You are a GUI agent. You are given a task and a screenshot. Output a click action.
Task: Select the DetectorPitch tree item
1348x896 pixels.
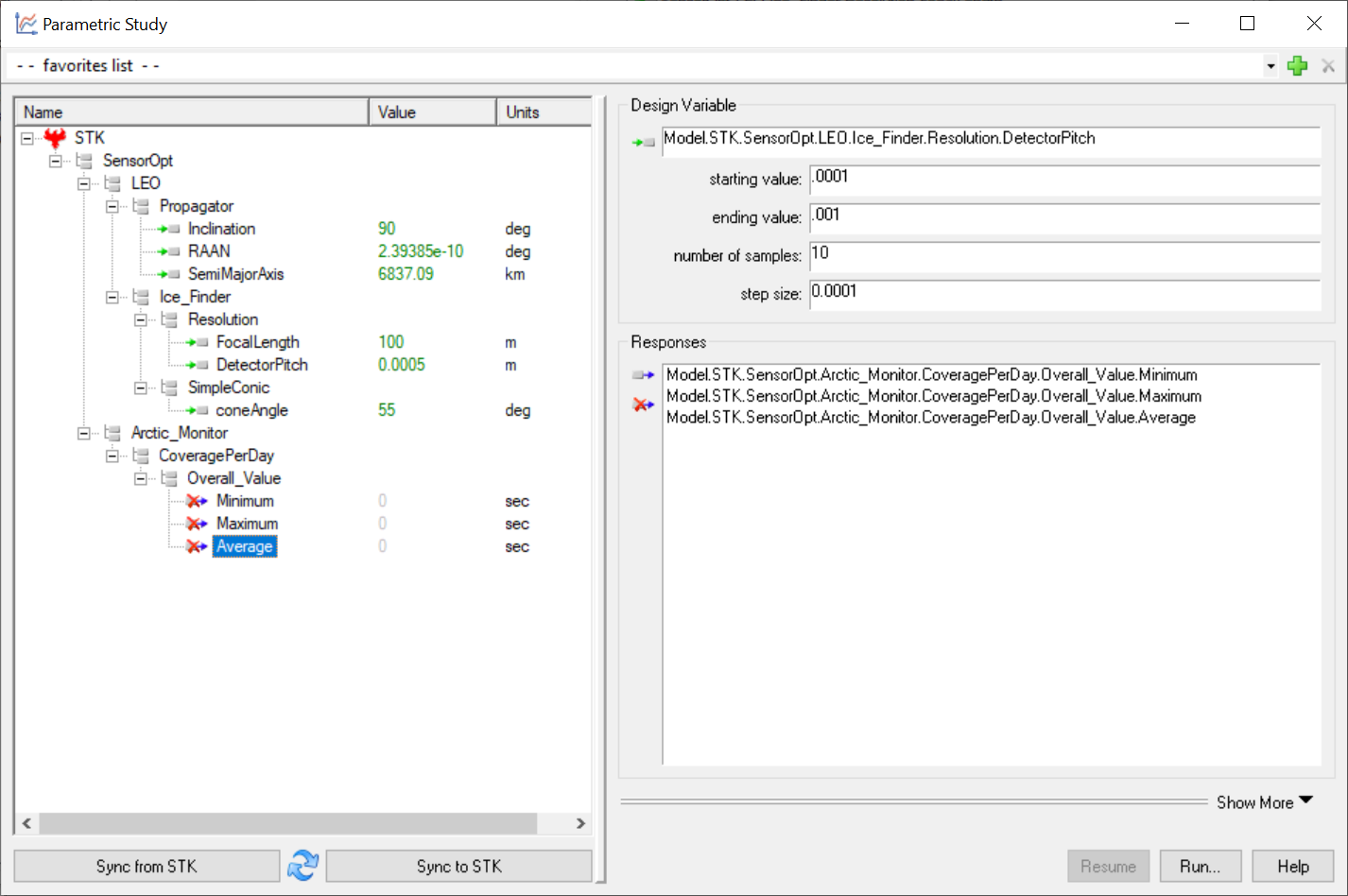coord(262,365)
